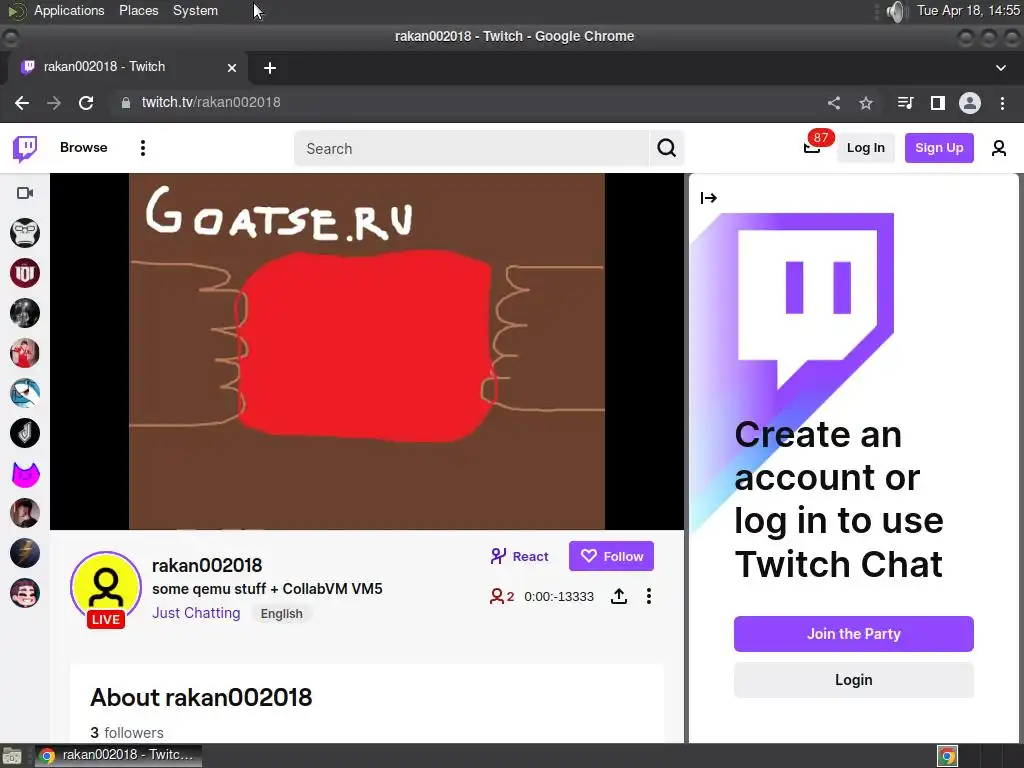Close the rakan002018 - Twitch tab
Image resolution: width=1024 pixels, height=768 pixels.
point(232,68)
